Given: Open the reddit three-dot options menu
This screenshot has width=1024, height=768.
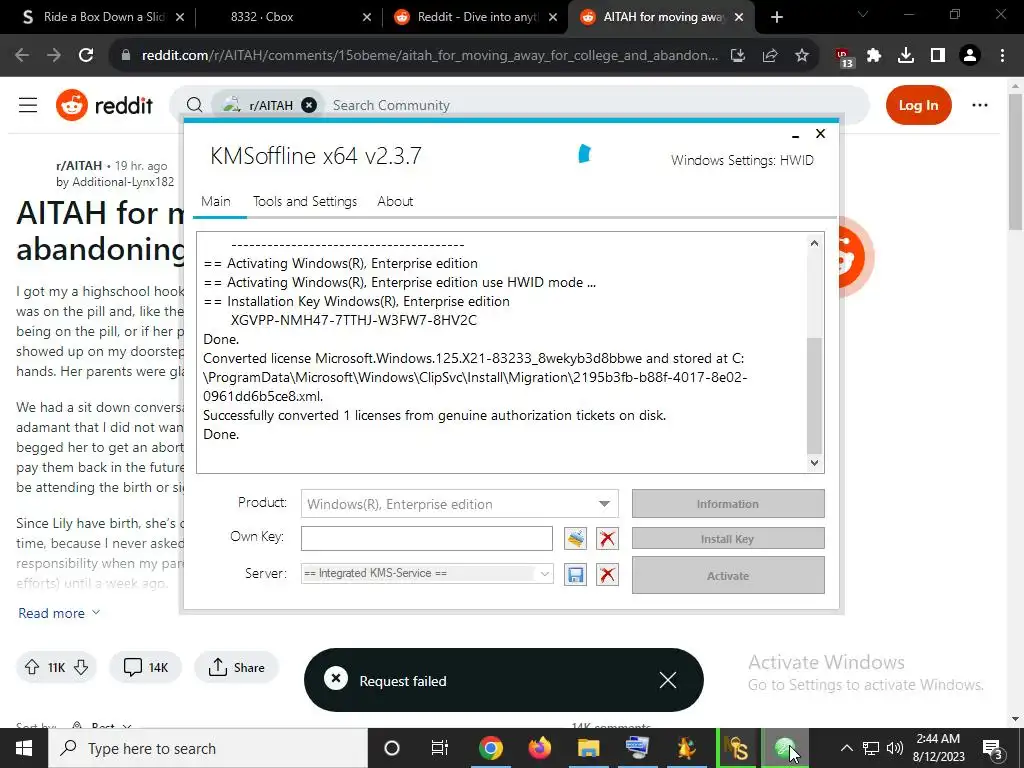Looking at the screenshot, I should (x=980, y=105).
